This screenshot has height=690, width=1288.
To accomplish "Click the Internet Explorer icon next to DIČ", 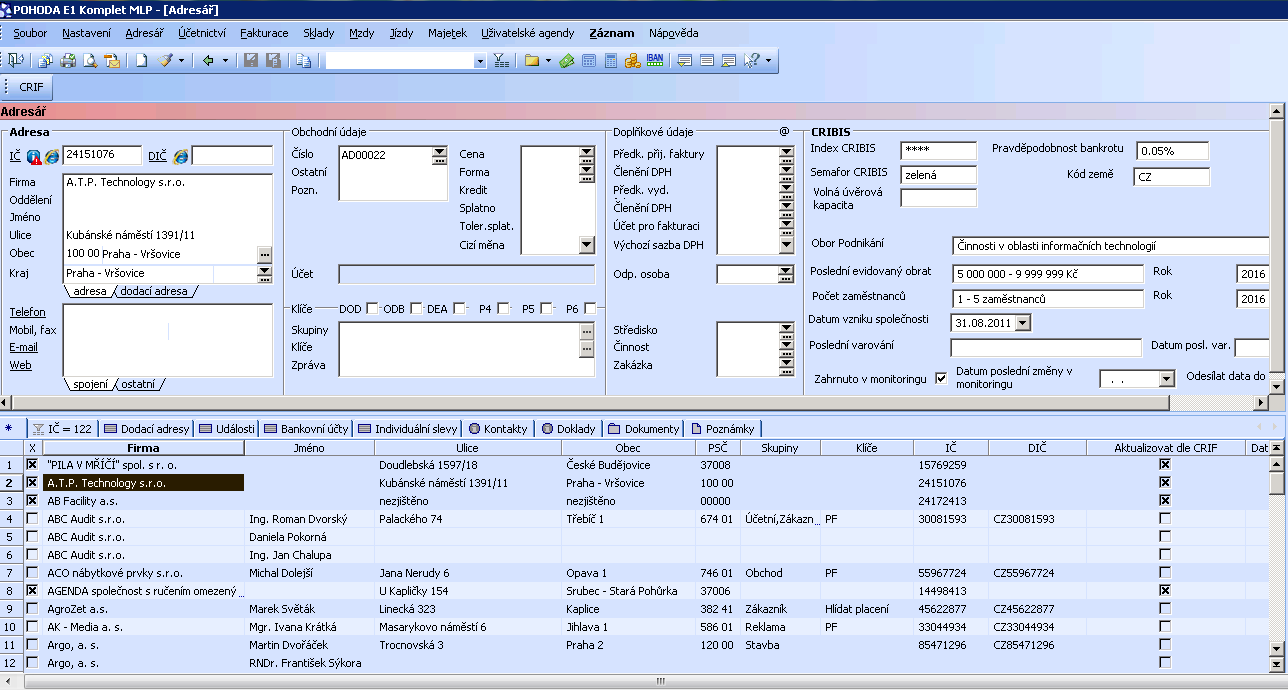I will coord(181,156).
